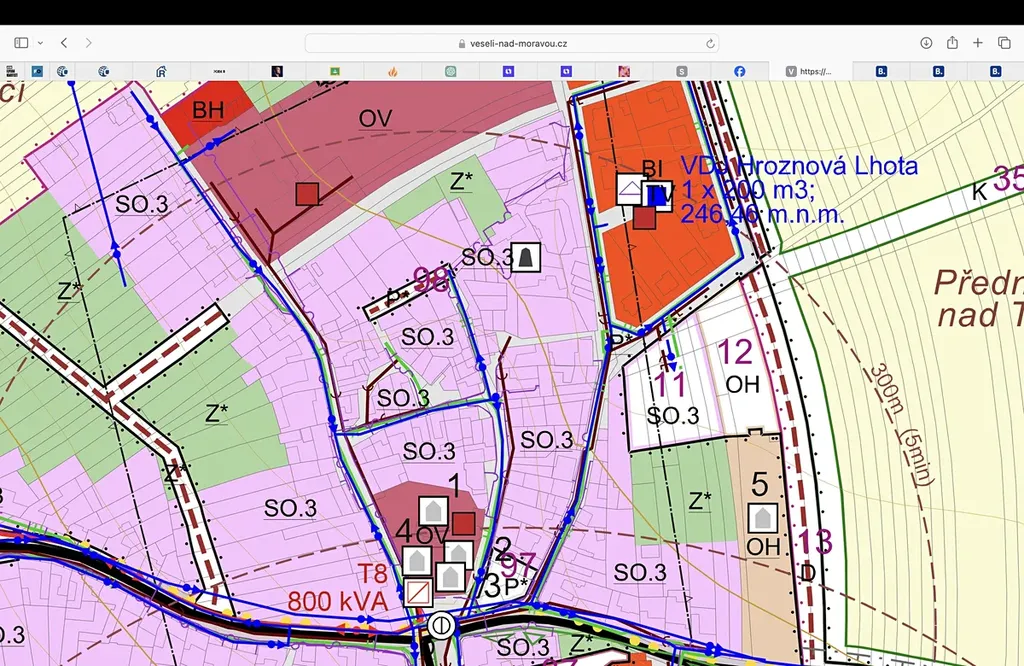The image size is (1024, 666).
Task: Open the Downloads list
Action: point(926,43)
